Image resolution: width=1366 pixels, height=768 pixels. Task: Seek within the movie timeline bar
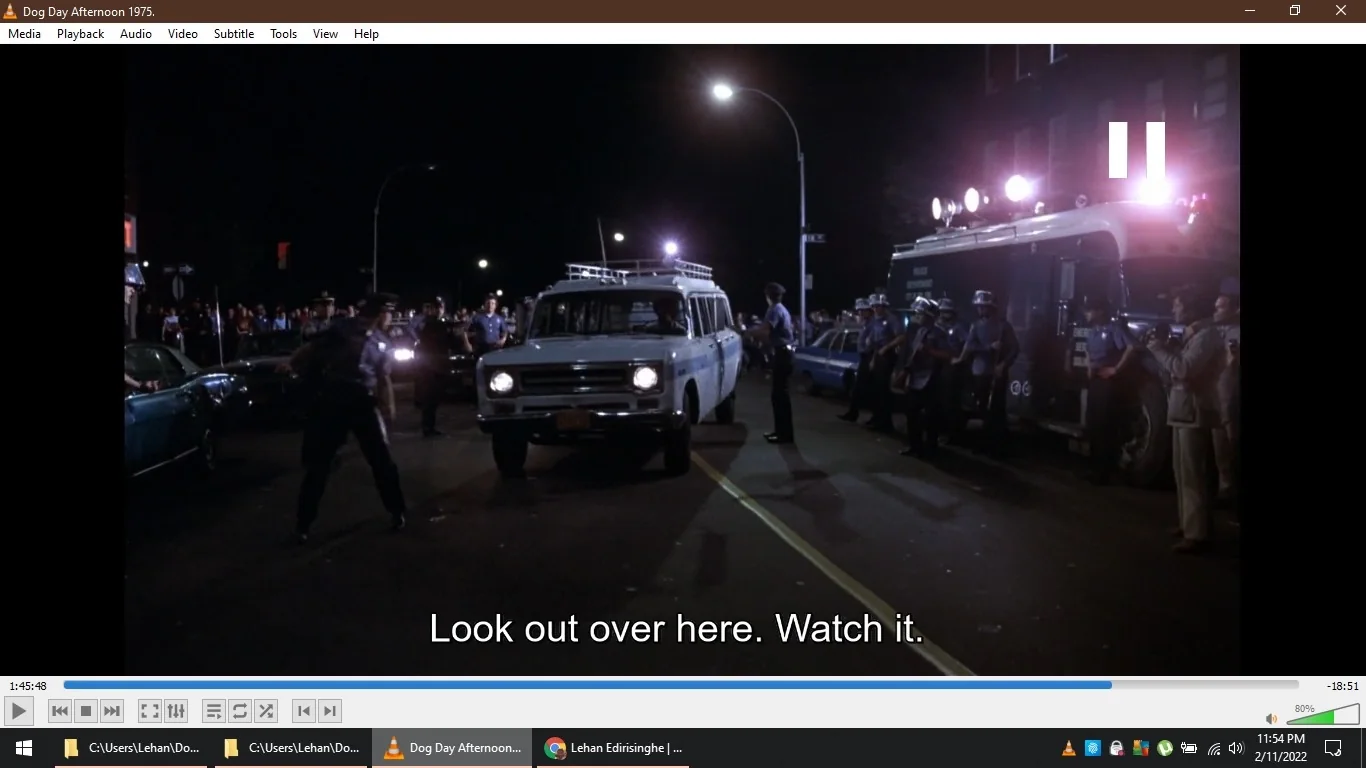coord(681,685)
